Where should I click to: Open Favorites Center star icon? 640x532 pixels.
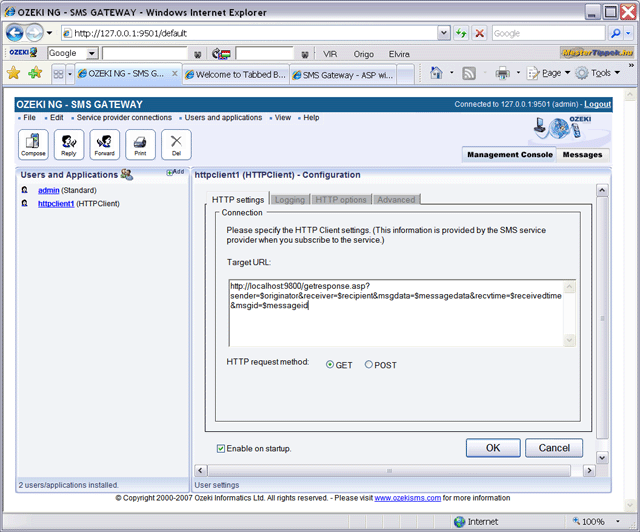[x=13, y=73]
